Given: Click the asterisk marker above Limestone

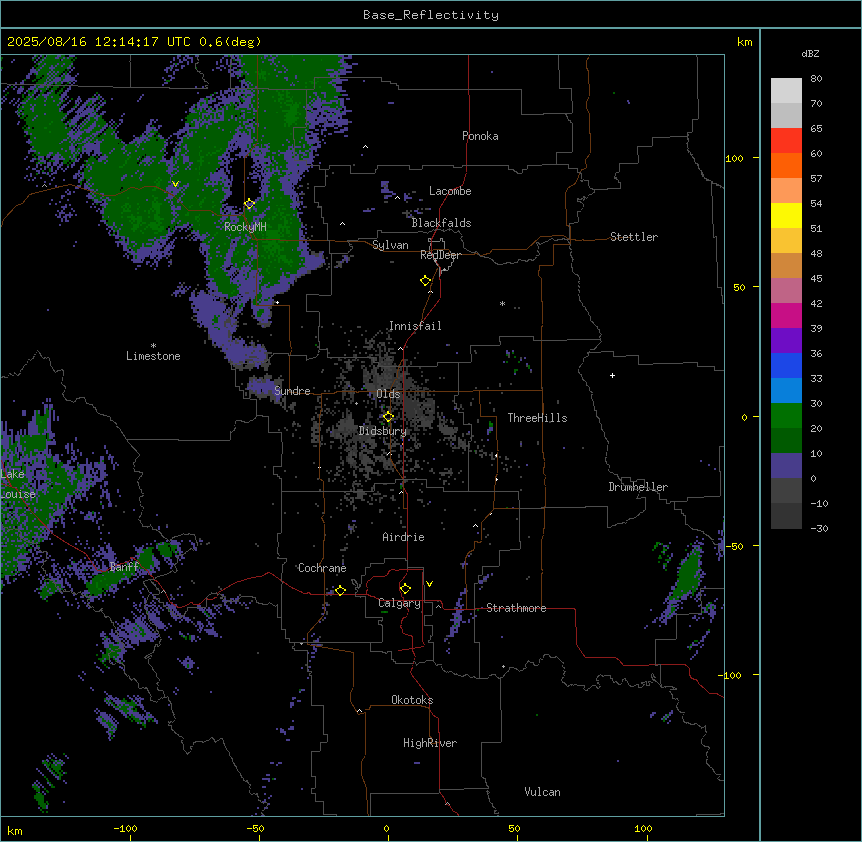Looking at the screenshot, I should (x=153, y=346).
